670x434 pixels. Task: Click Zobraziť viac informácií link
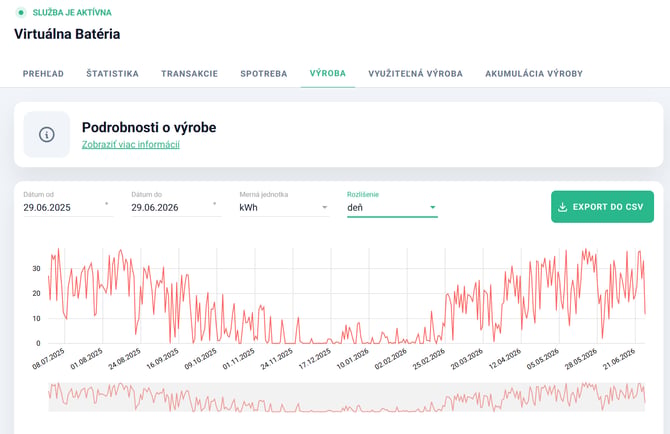click(131, 144)
